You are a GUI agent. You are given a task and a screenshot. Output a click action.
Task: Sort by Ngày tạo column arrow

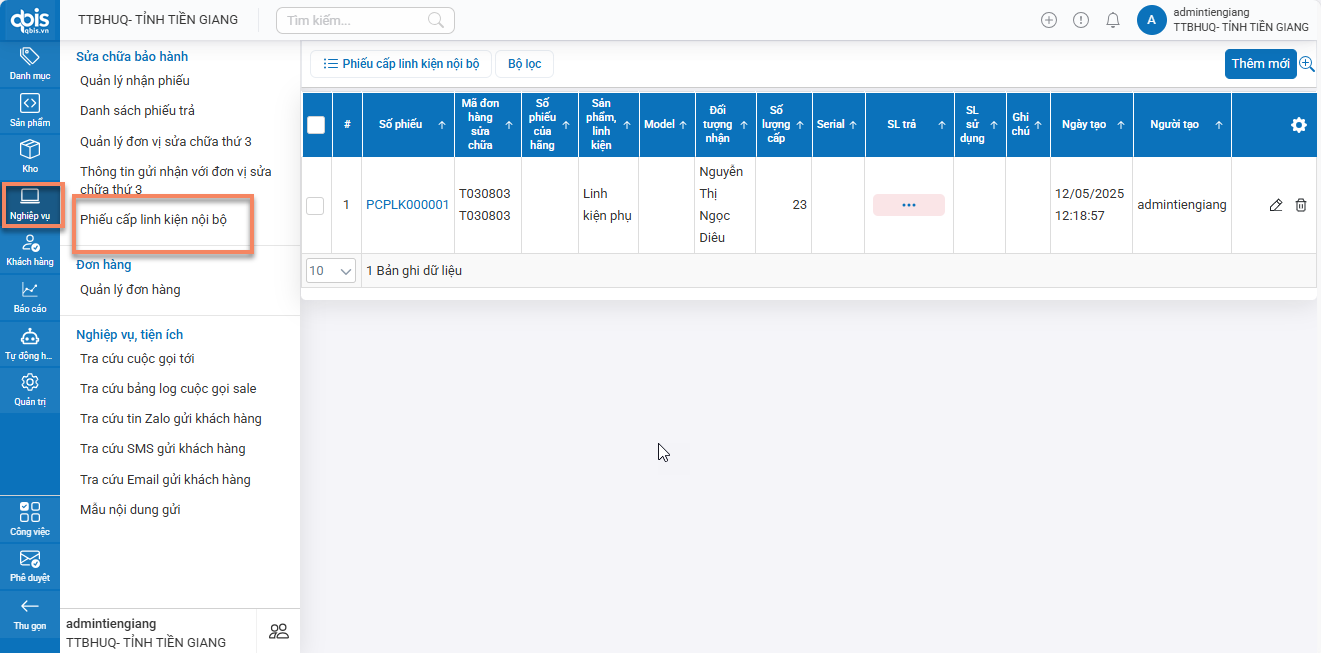[x=1121, y=125]
